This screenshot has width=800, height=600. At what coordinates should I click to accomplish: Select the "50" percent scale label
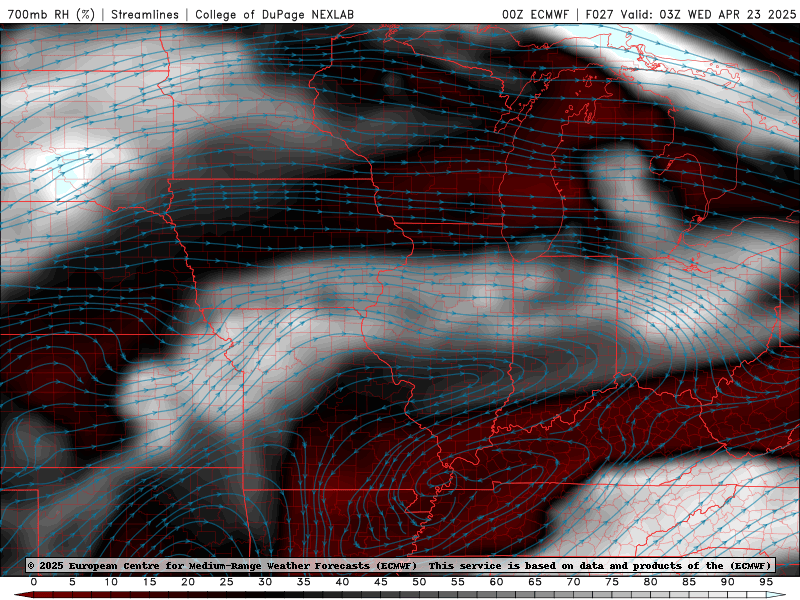419,582
